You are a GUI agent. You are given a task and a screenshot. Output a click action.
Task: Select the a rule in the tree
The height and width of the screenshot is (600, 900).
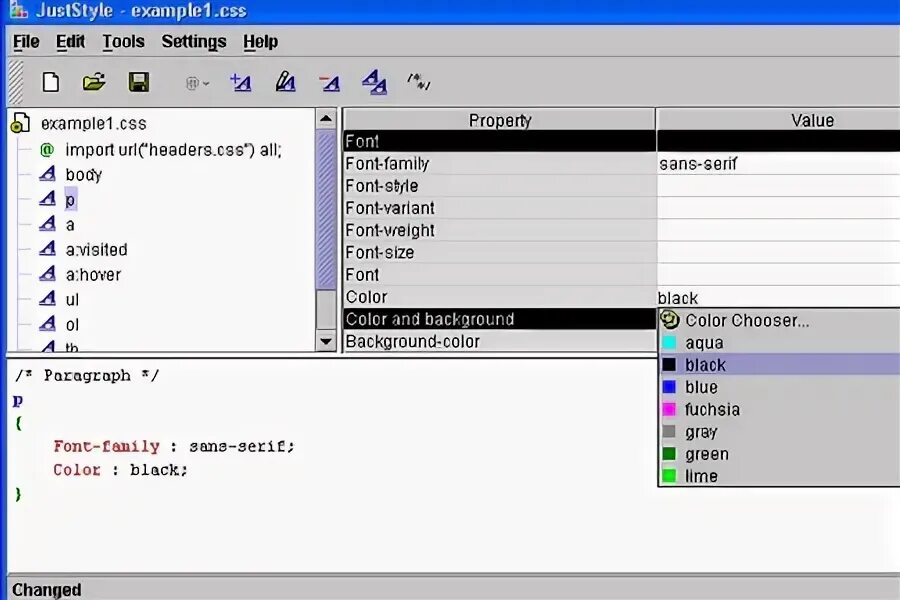click(70, 224)
